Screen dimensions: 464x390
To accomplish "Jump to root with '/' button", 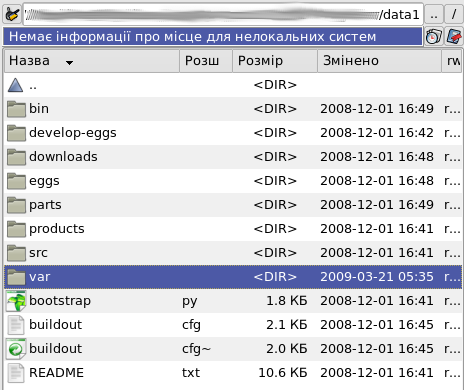I will [454, 14].
